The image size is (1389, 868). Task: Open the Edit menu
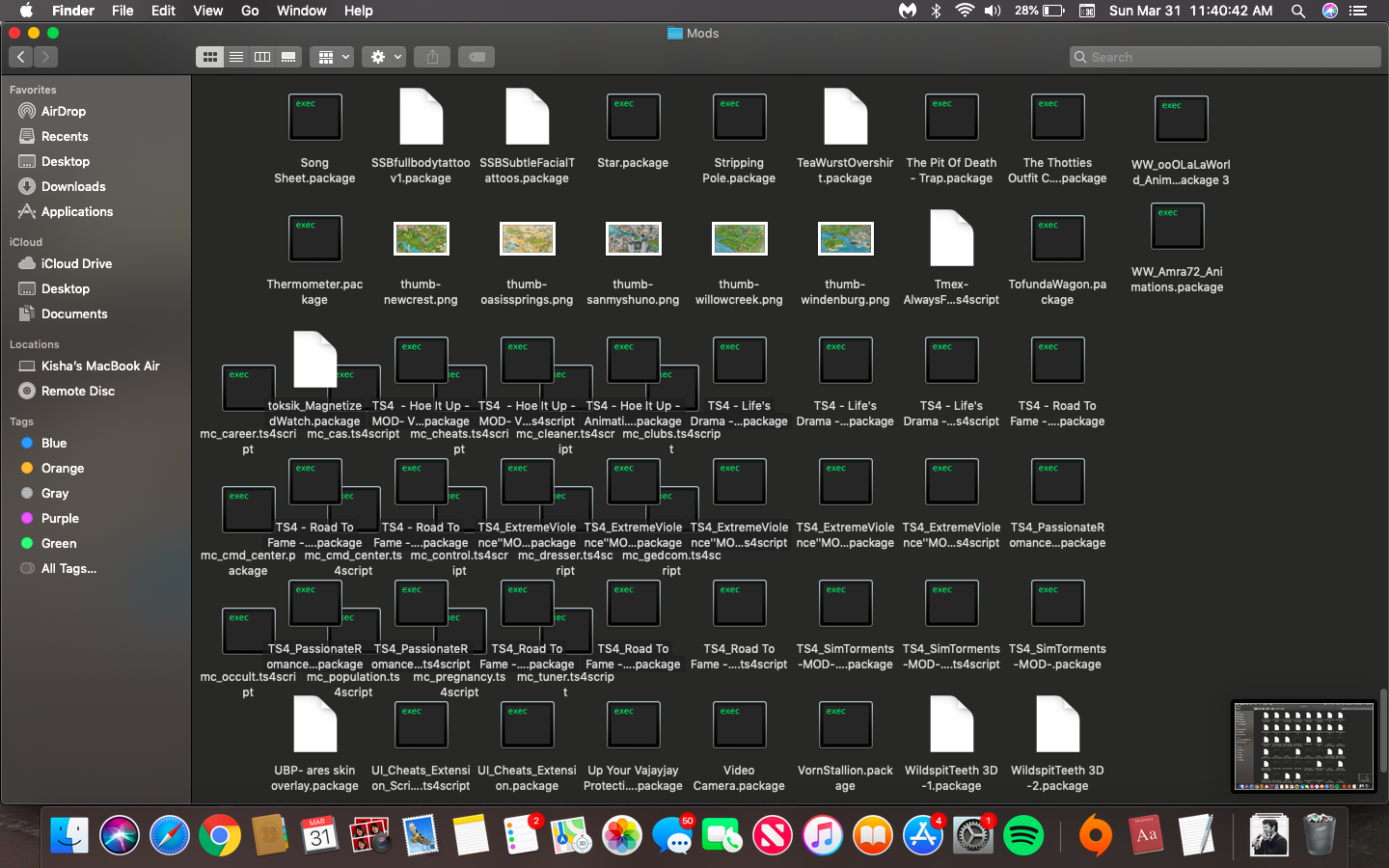point(163,11)
